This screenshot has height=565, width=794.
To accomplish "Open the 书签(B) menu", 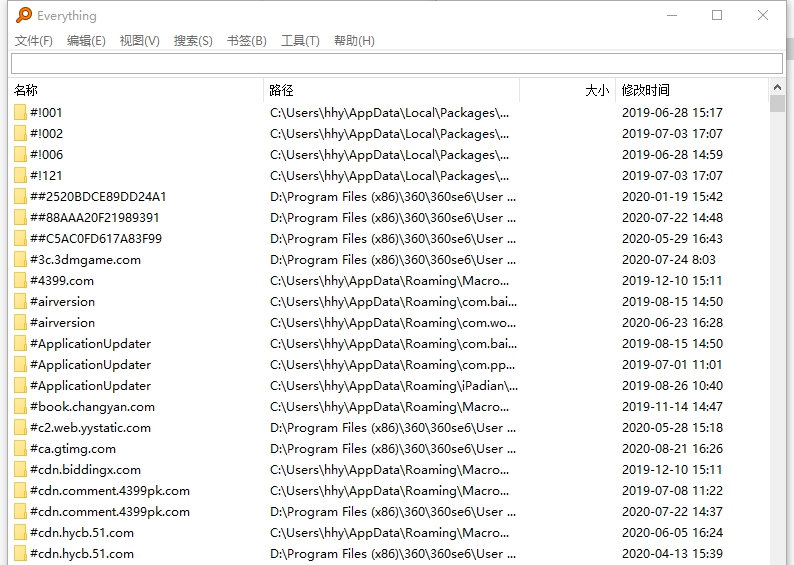I will pyautogui.click(x=247, y=41).
